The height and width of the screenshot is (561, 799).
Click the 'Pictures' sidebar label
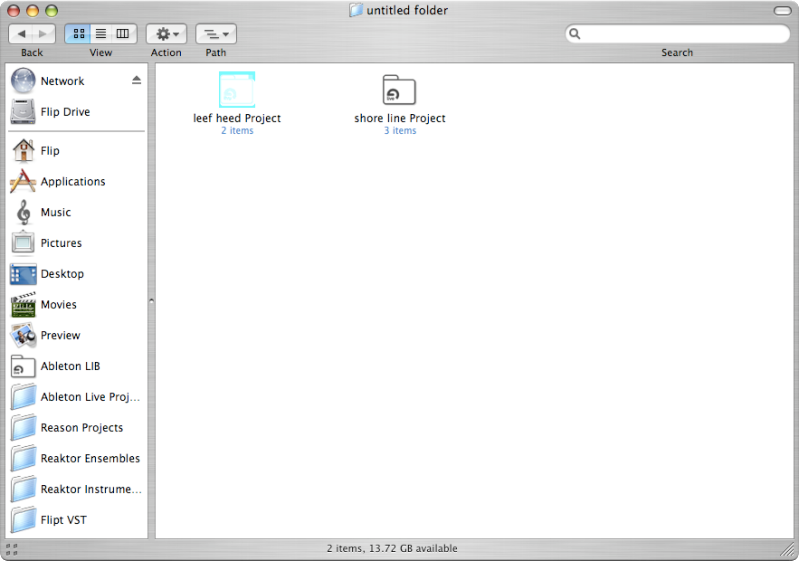point(61,243)
